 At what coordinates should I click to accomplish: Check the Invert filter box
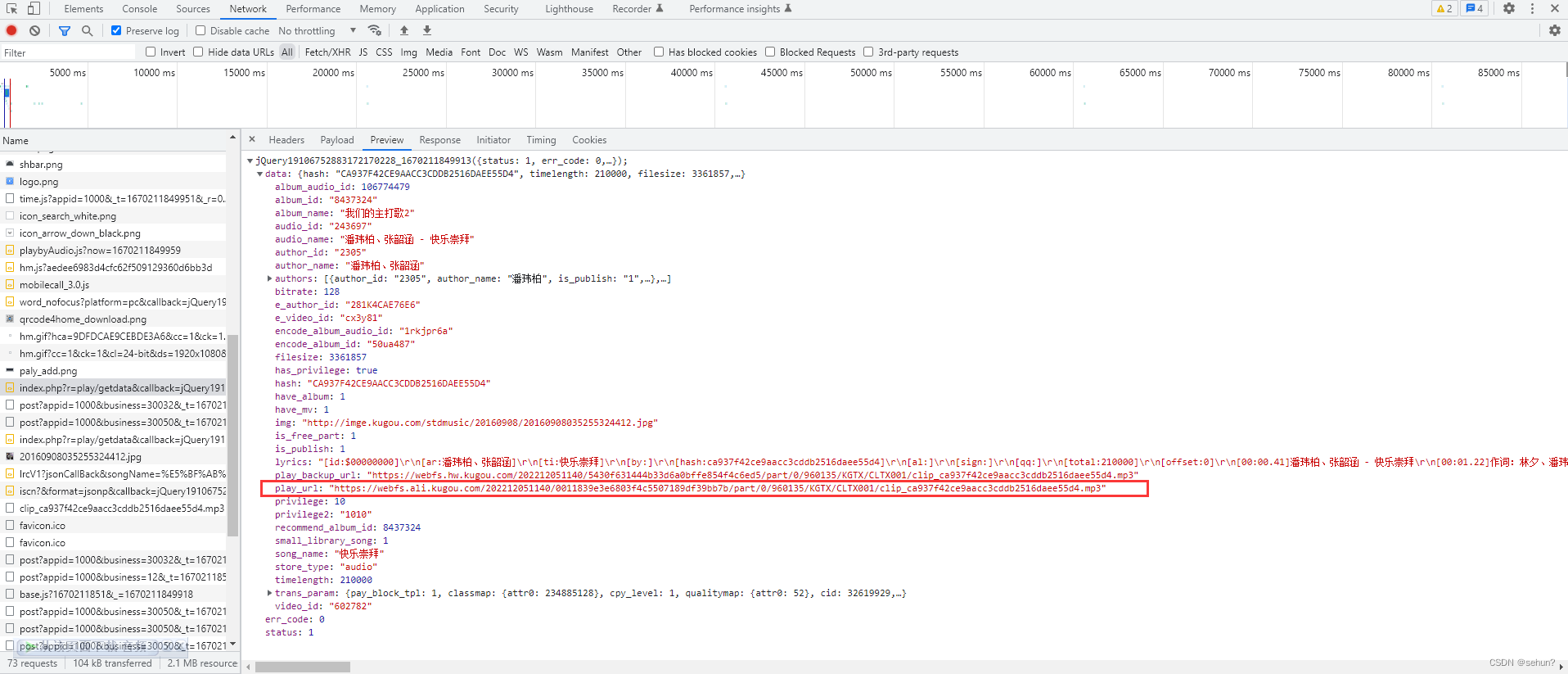click(151, 52)
